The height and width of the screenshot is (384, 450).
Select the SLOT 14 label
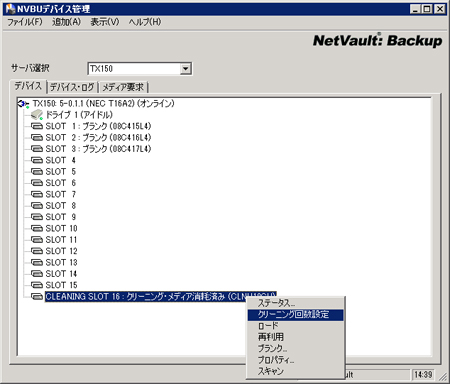tap(61, 274)
